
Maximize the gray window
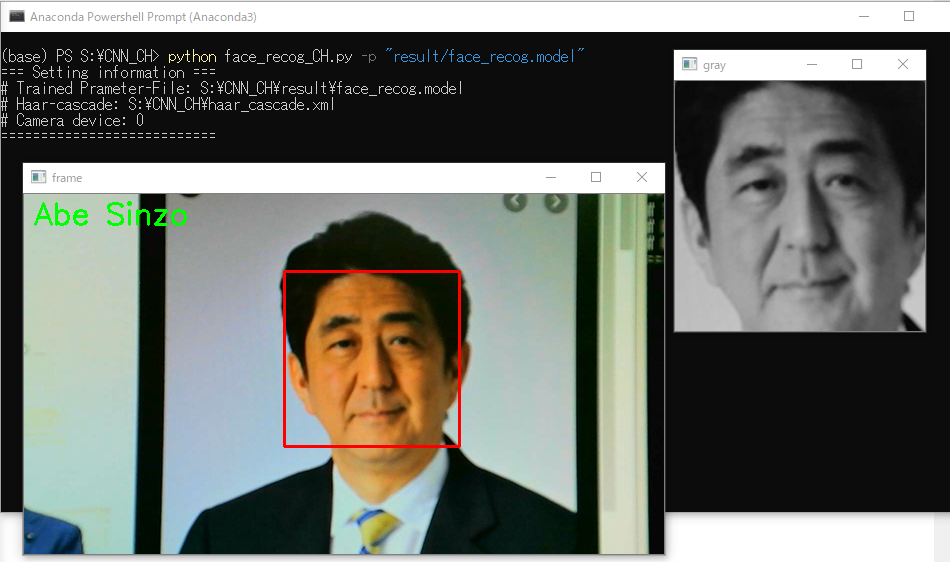click(857, 64)
